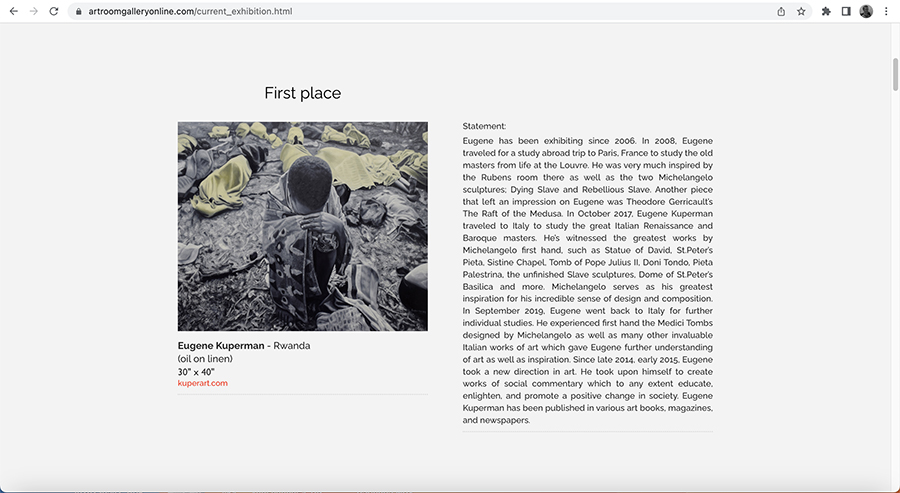Open the Extensions puzzle icon

pos(826,11)
